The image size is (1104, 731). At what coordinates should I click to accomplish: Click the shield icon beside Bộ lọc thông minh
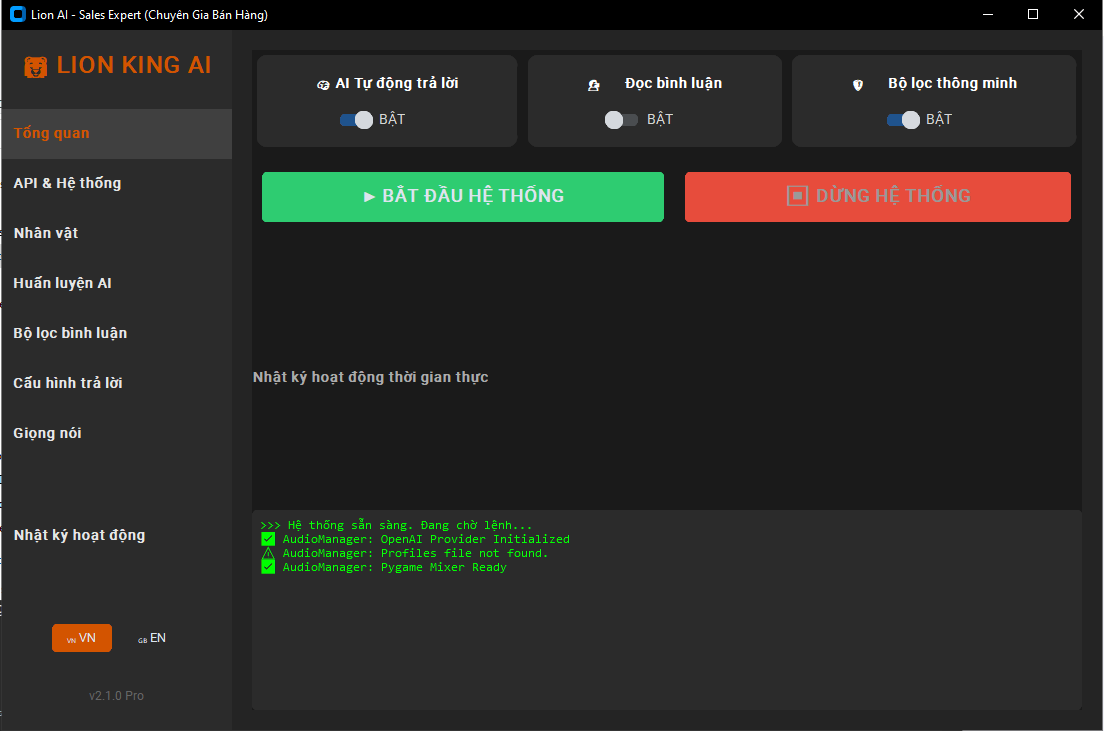coord(857,86)
